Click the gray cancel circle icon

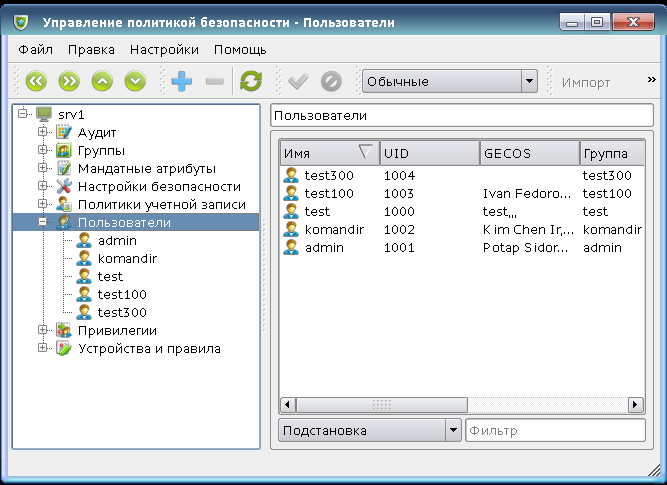(x=331, y=82)
